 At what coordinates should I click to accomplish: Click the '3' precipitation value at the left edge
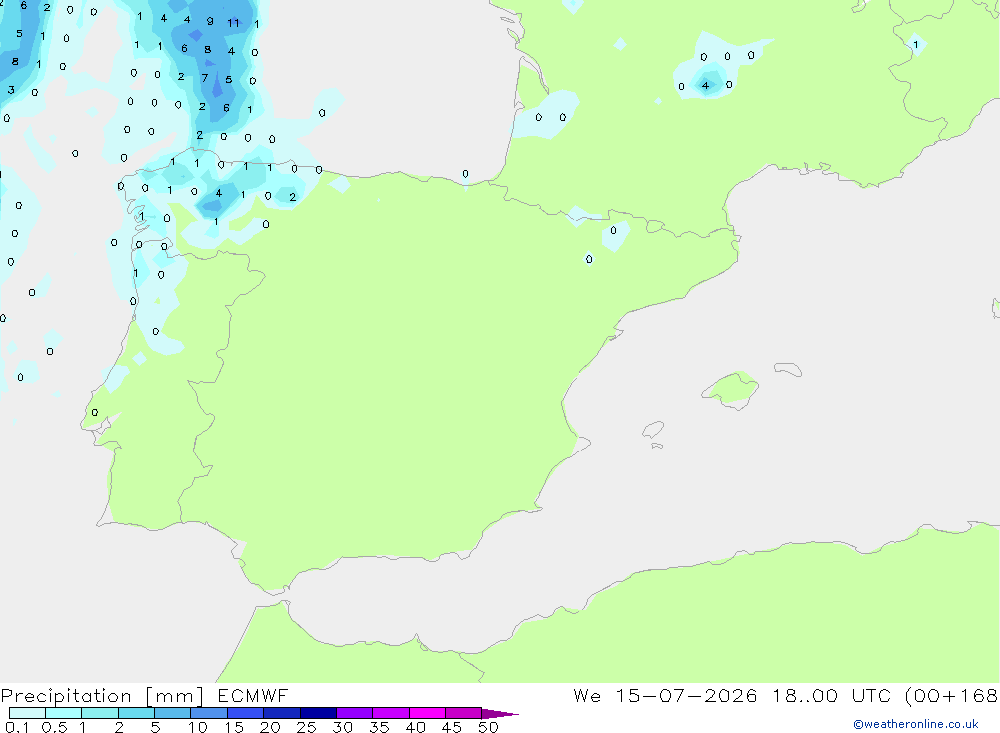[11, 90]
